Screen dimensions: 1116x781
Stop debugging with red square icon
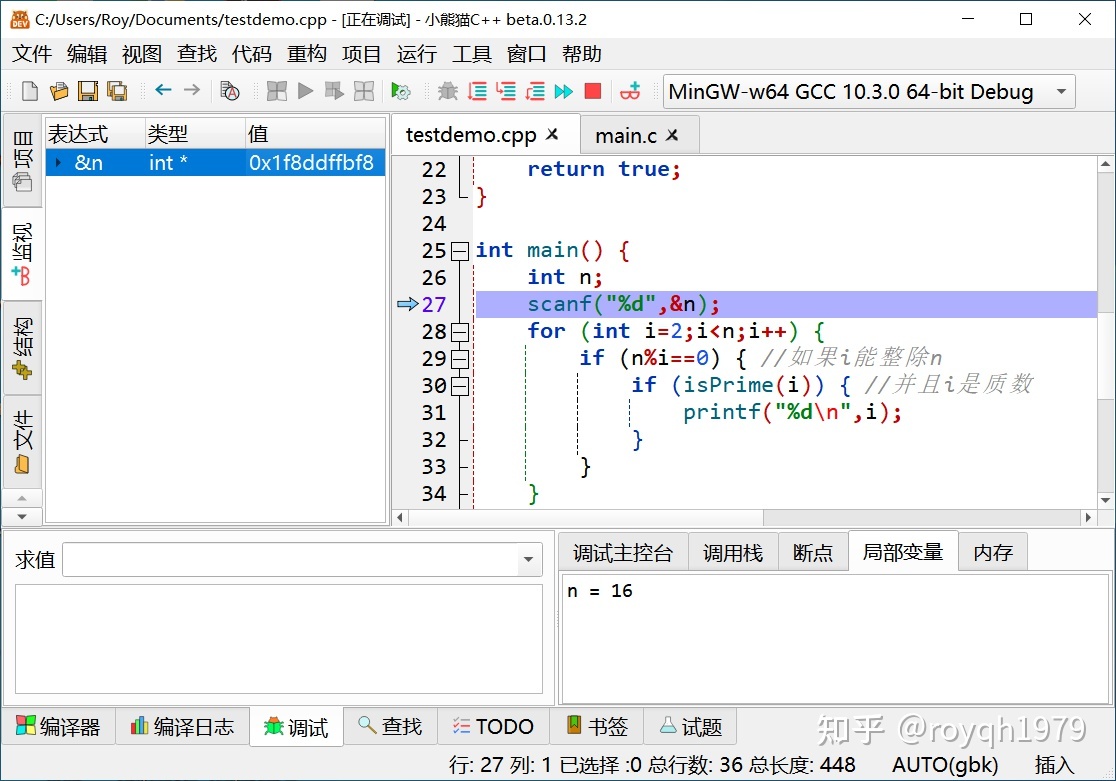click(593, 91)
